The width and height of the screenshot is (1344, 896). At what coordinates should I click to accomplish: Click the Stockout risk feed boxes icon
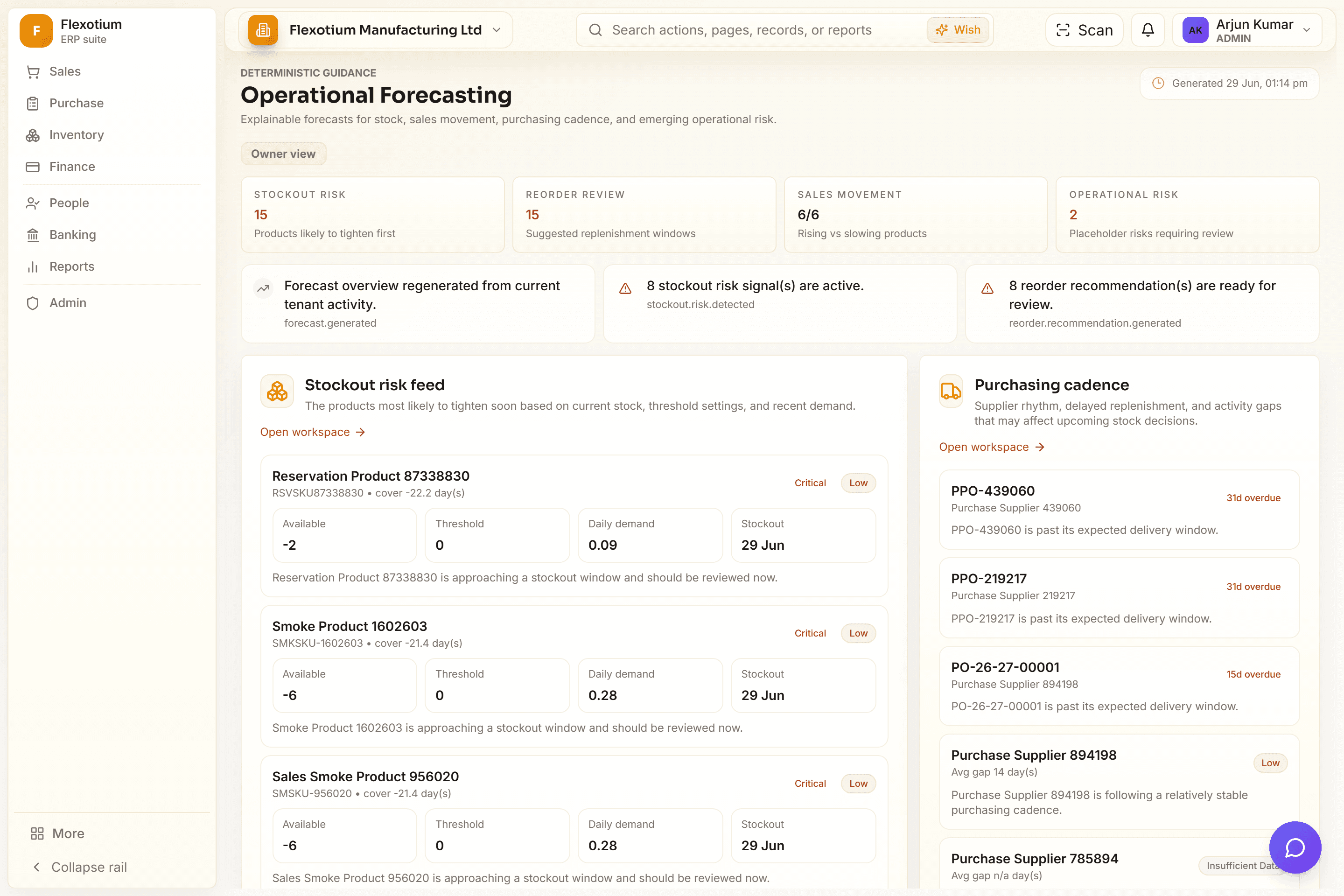pos(277,392)
